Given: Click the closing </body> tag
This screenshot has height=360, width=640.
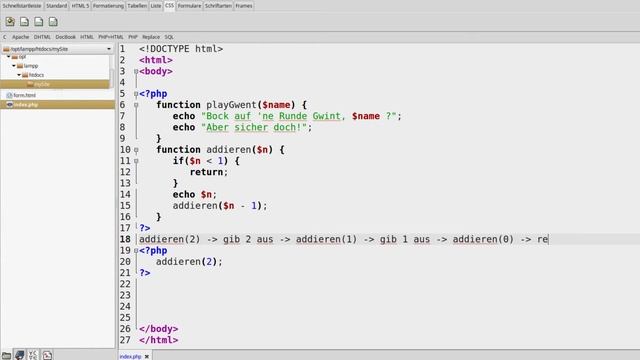Looking at the screenshot, I should click(158, 329).
